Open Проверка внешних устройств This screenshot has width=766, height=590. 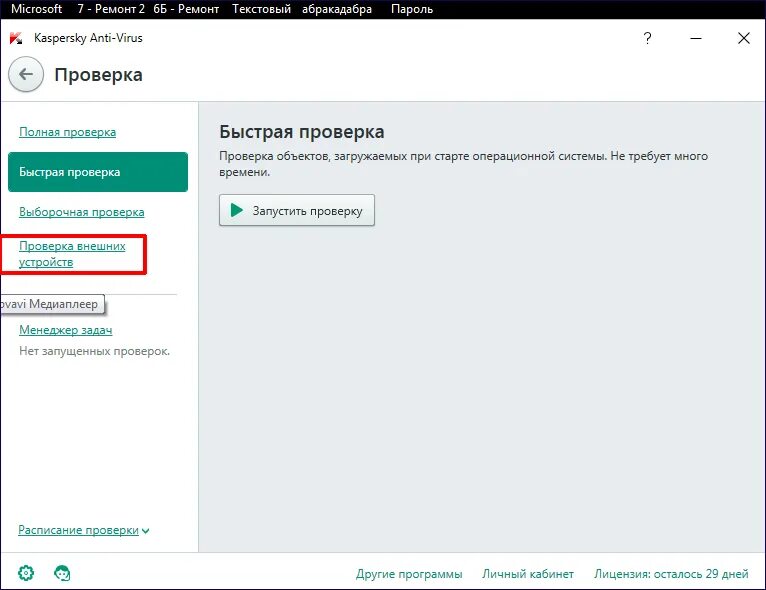point(72,254)
